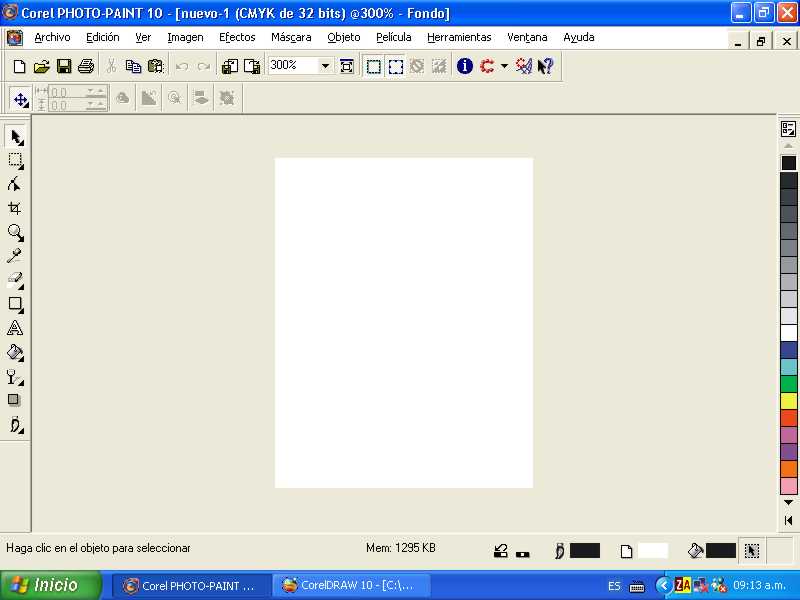Select the Interactive transparency glass tool
The width and height of the screenshot is (800, 600).
15,377
